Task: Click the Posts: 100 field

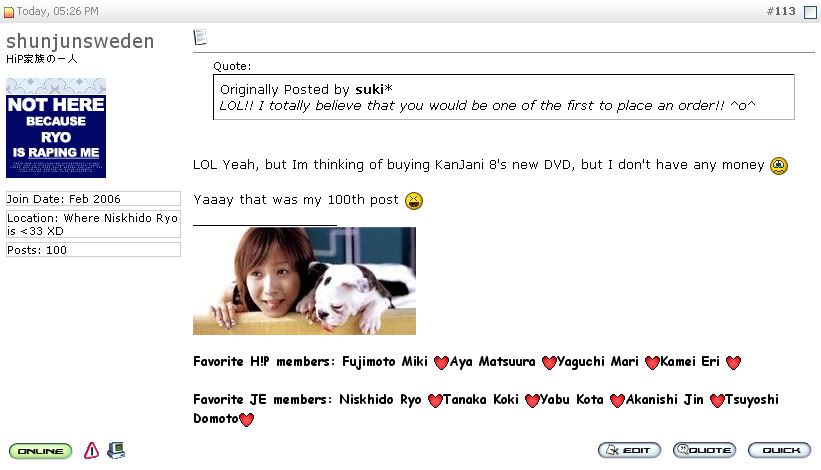Action: pyautogui.click(x=93, y=250)
